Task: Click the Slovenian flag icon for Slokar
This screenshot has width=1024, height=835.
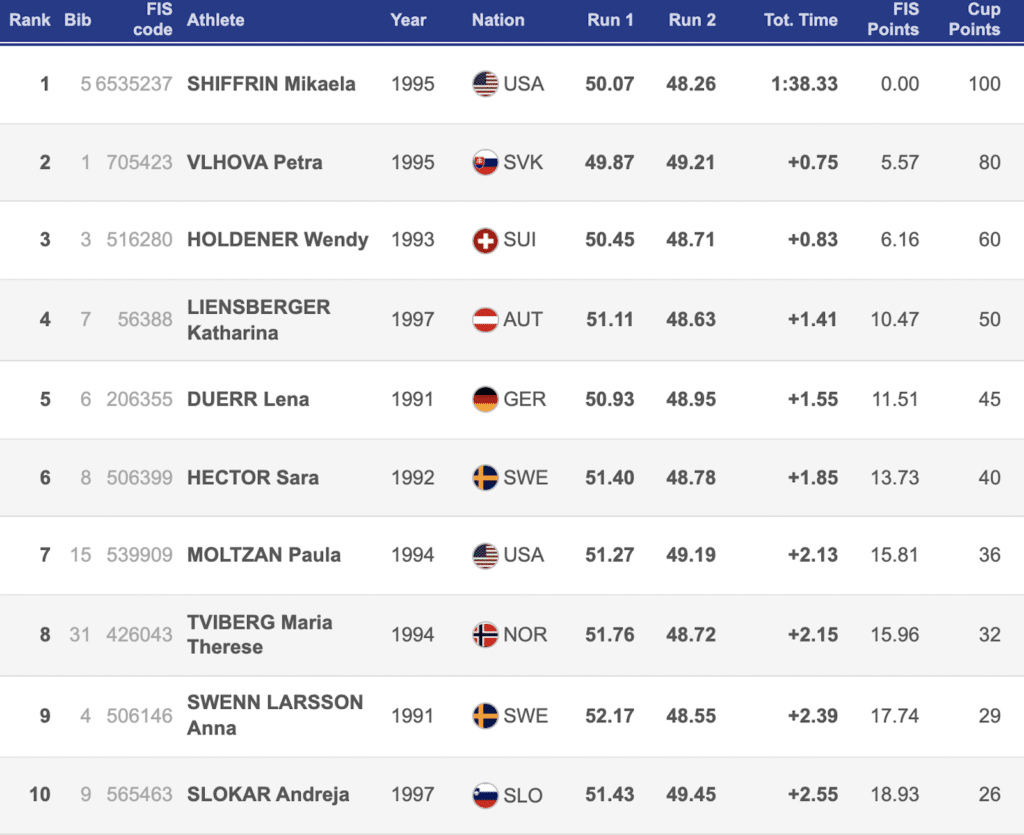Action: [485, 795]
